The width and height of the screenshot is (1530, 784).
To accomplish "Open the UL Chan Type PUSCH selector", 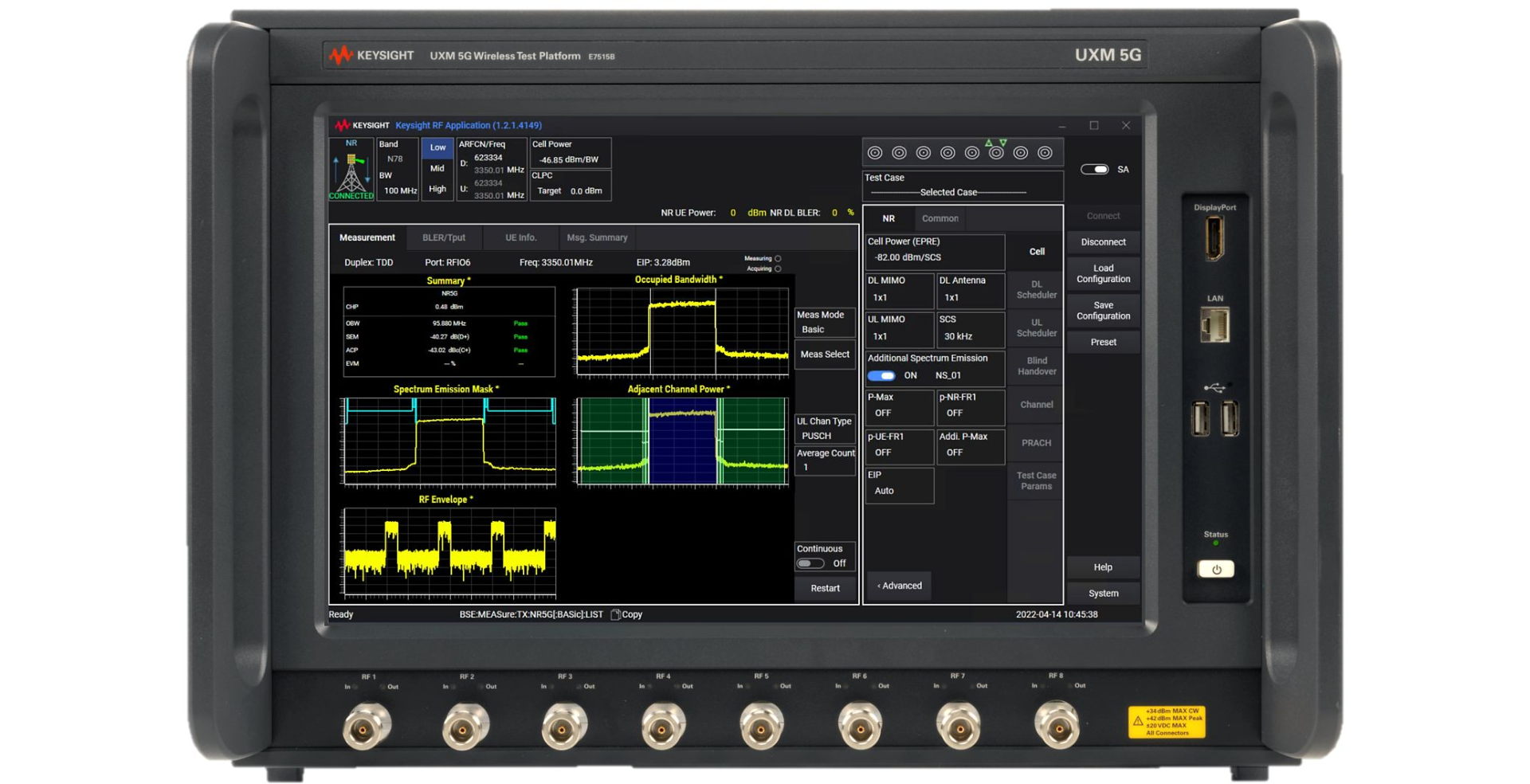I will pos(824,428).
